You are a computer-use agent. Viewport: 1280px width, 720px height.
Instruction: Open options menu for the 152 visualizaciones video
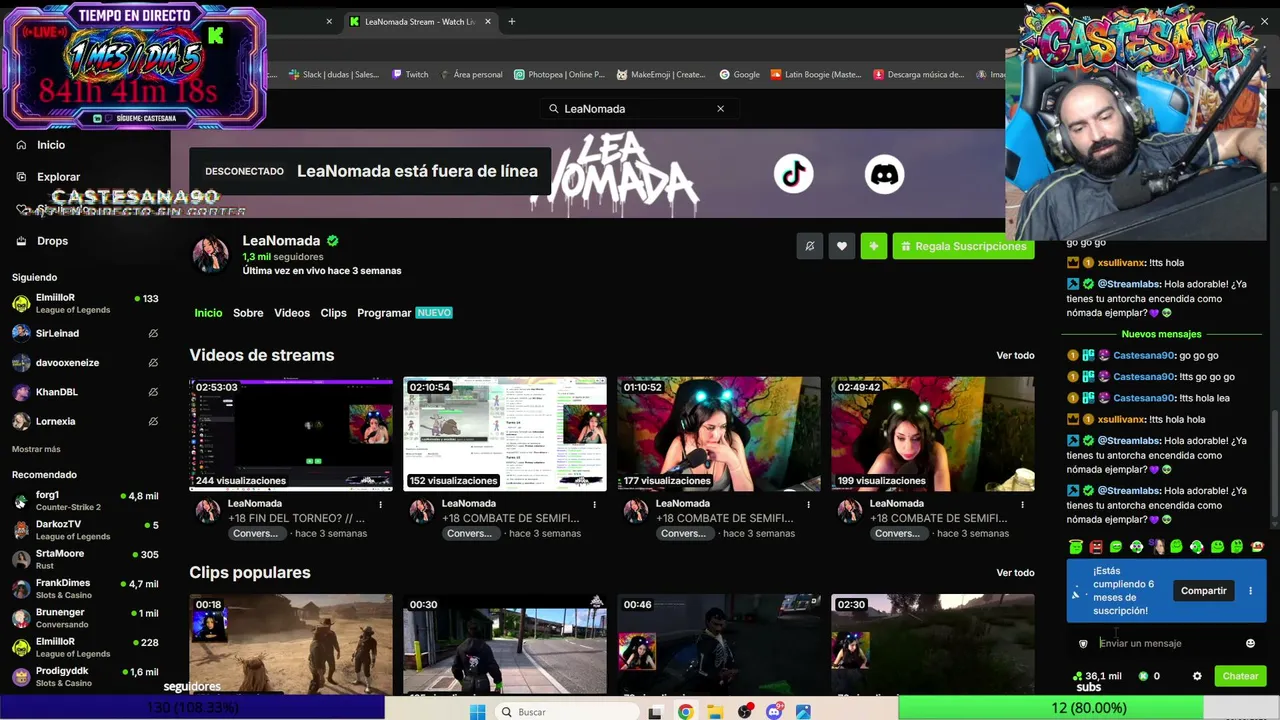(594, 505)
